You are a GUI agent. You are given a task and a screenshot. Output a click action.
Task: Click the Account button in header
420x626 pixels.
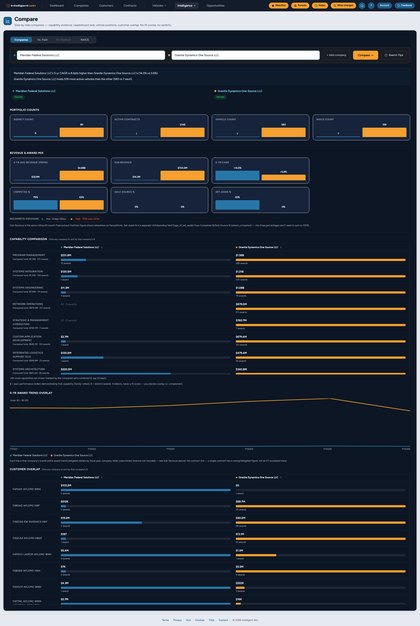point(384,6)
